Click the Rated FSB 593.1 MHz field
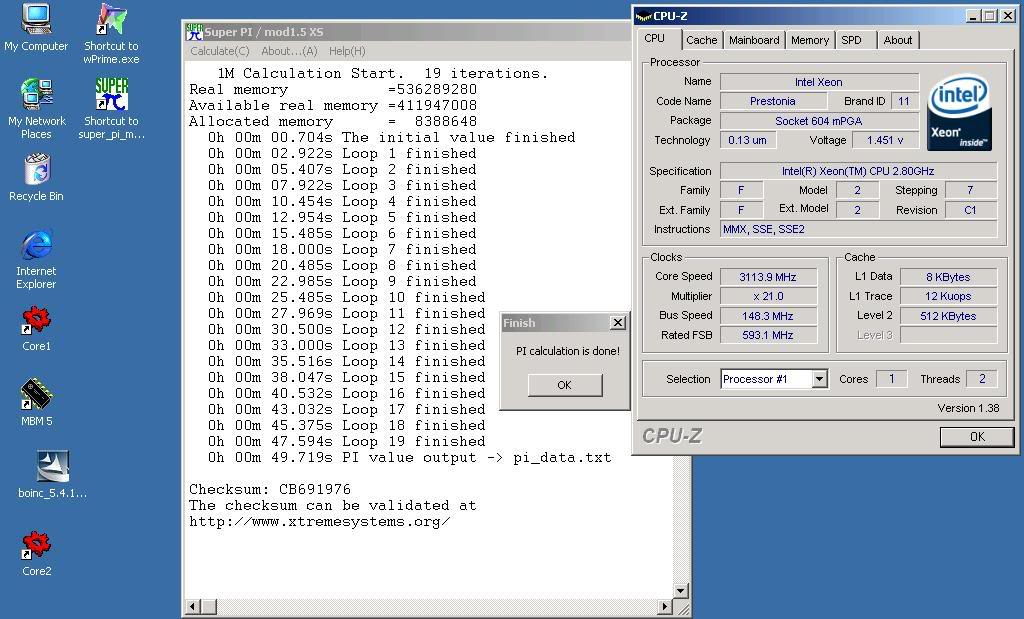Image resolution: width=1024 pixels, height=619 pixels. tap(768, 335)
